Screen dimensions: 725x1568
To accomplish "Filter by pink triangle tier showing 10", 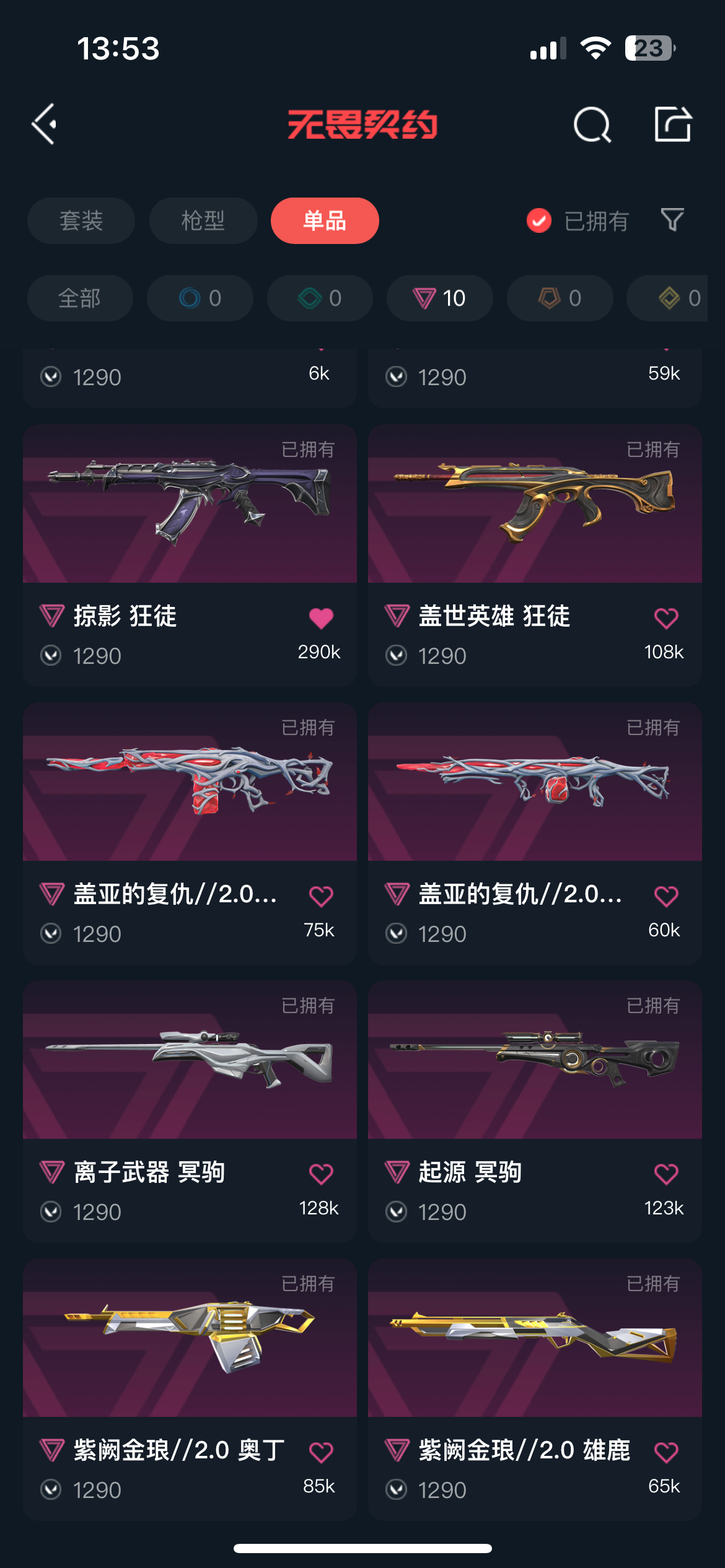I will point(440,298).
